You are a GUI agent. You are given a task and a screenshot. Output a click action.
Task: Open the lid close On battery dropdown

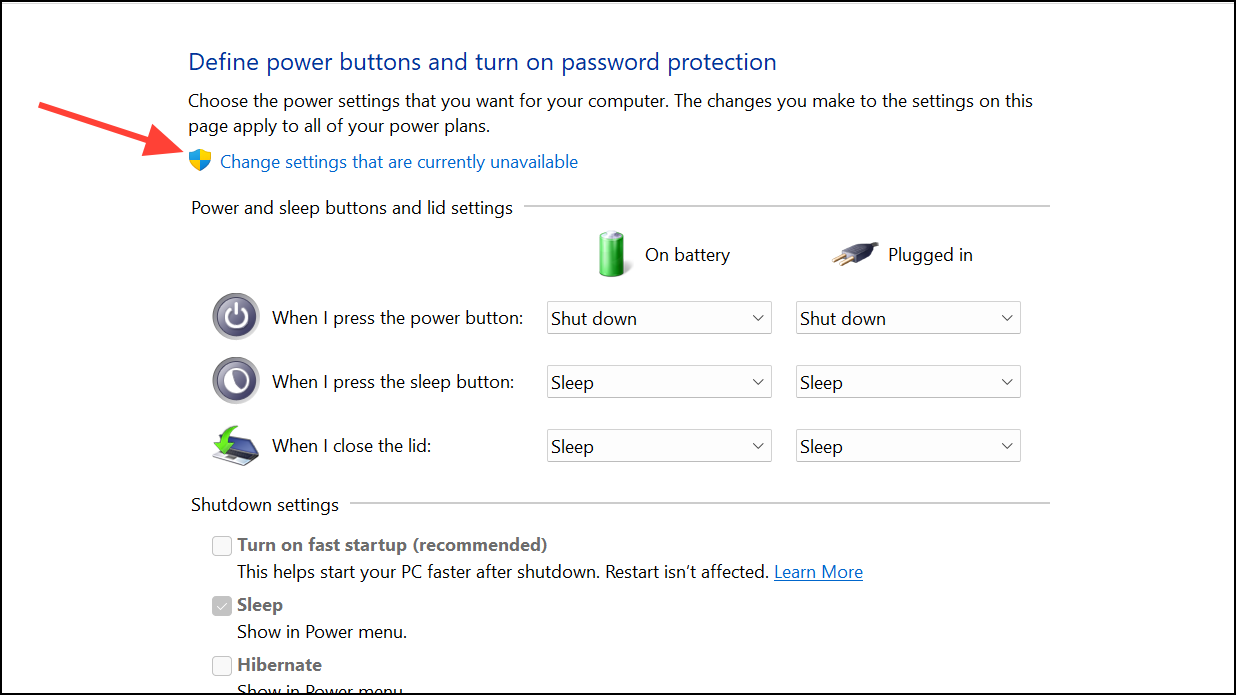(658, 445)
